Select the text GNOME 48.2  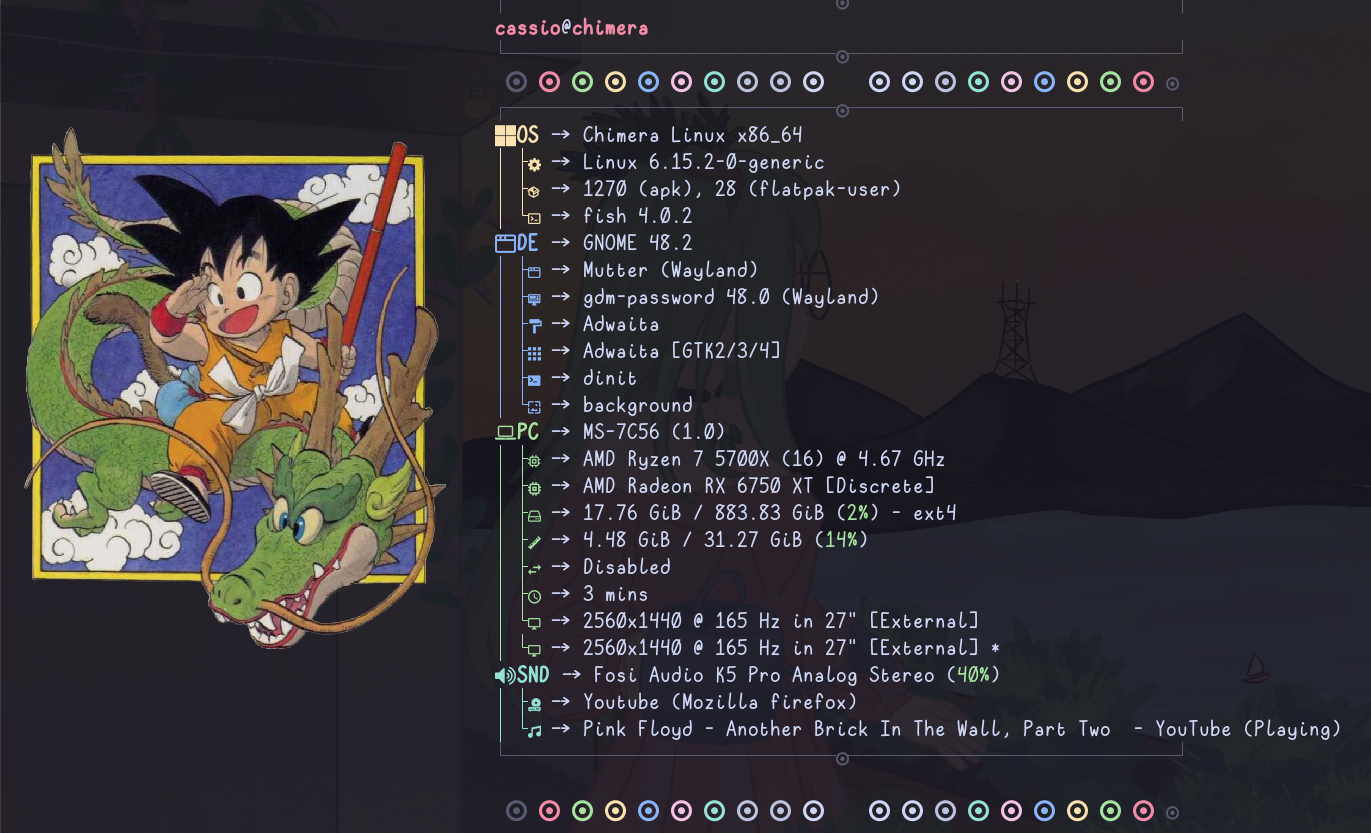[638, 243]
